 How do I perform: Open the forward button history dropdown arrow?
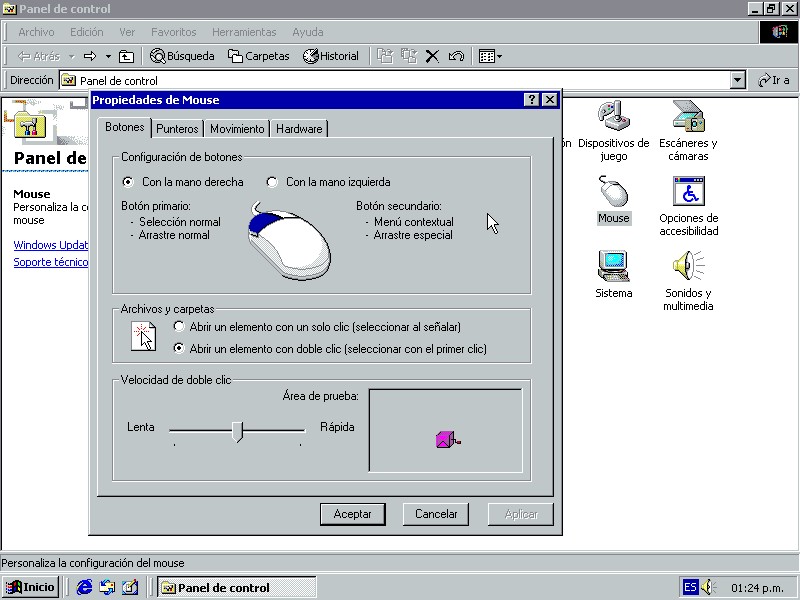[x=108, y=56]
